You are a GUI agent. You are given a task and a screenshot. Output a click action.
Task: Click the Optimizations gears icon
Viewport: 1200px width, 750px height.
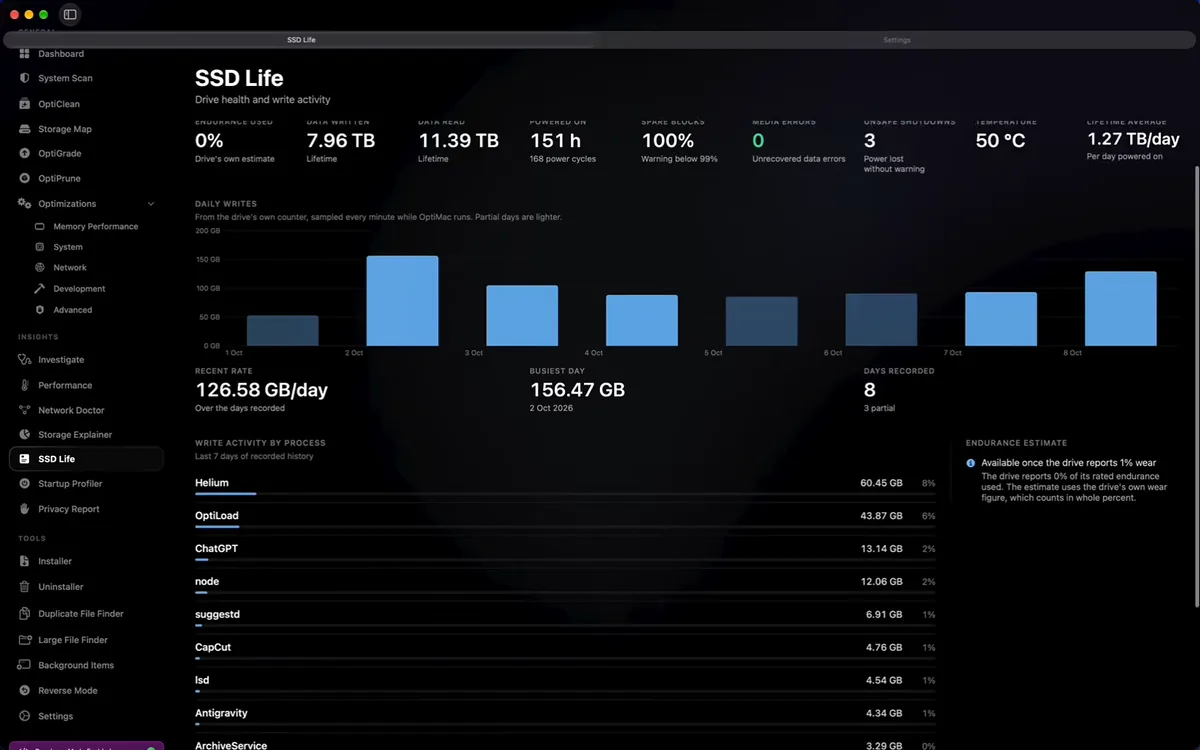(x=25, y=203)
